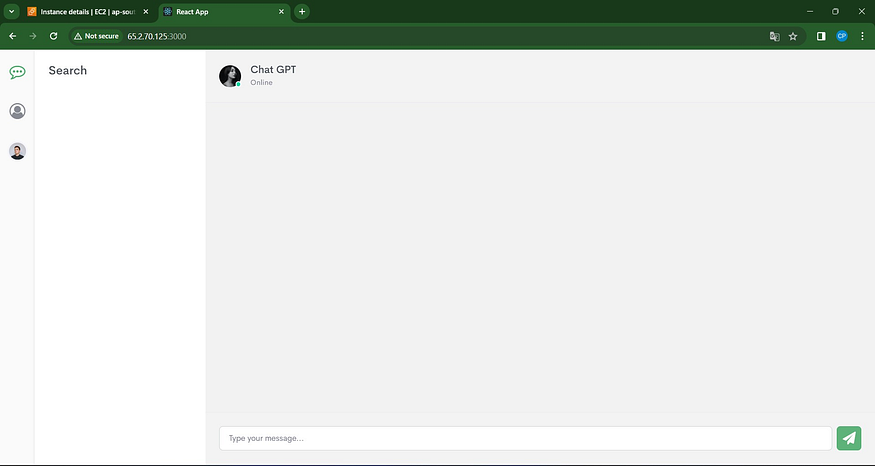This screenshot has height=466, width=875.
Task: Click the Chat GPT contact avatar
Action: (230, 76)
